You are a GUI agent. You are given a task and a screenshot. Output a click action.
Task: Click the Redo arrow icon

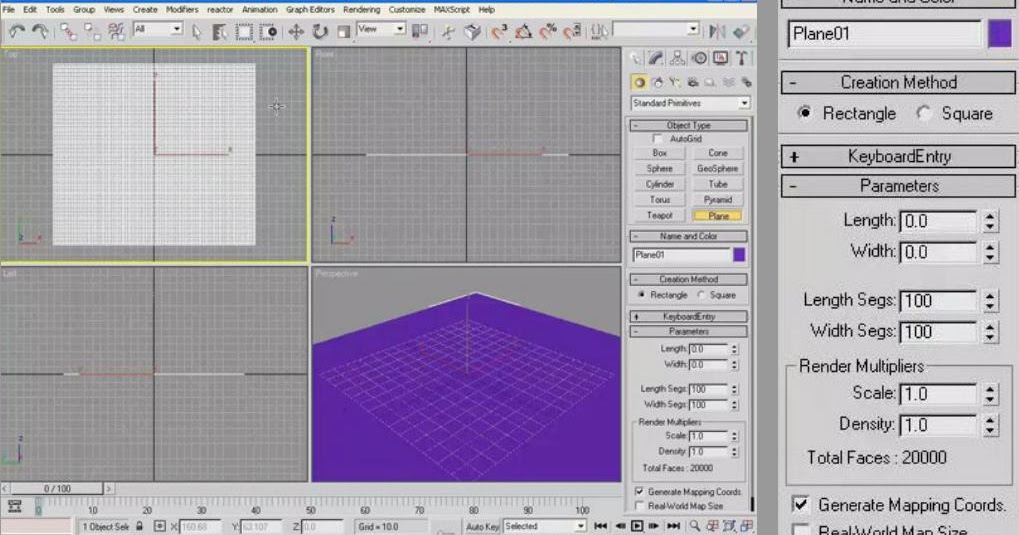tap(40, 31)
